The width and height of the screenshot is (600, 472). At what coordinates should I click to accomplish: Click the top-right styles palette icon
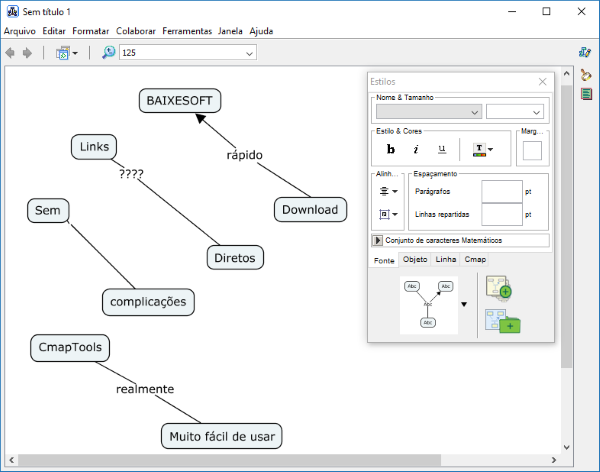click(x=585, y=52)
